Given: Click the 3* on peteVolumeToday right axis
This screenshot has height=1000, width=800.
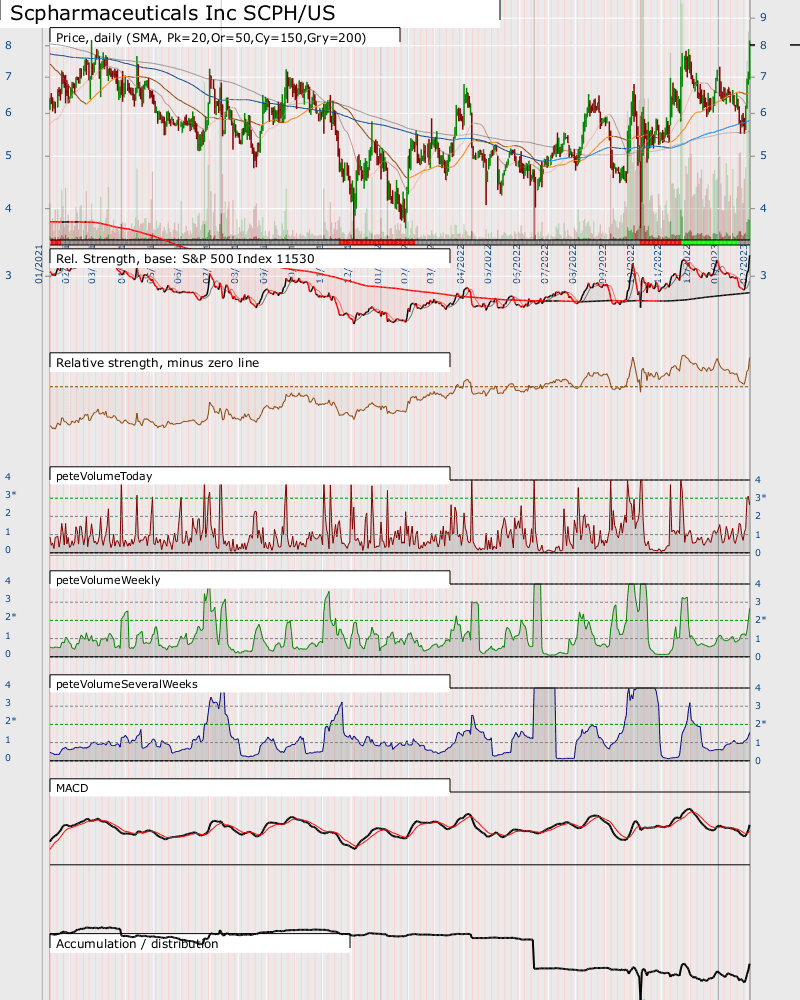Looking at the screenshot, I should pyautogui.click(x=761, y=497).
